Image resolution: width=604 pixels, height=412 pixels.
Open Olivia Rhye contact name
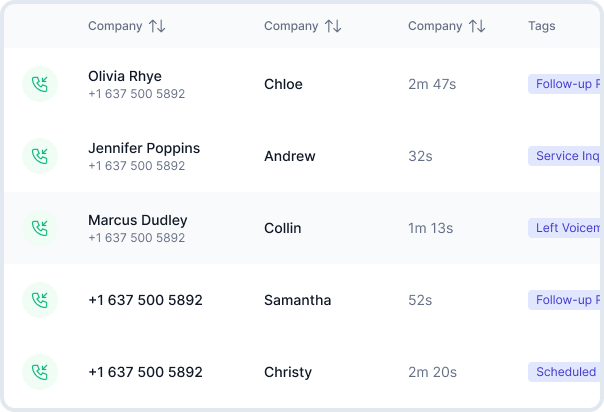pos(125,76)
